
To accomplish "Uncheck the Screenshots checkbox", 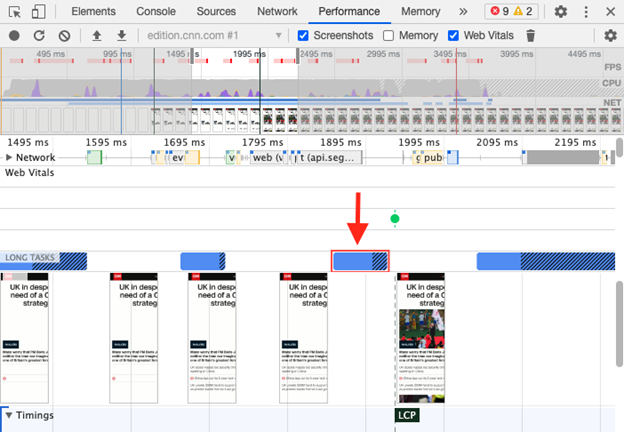I will 304,36.
